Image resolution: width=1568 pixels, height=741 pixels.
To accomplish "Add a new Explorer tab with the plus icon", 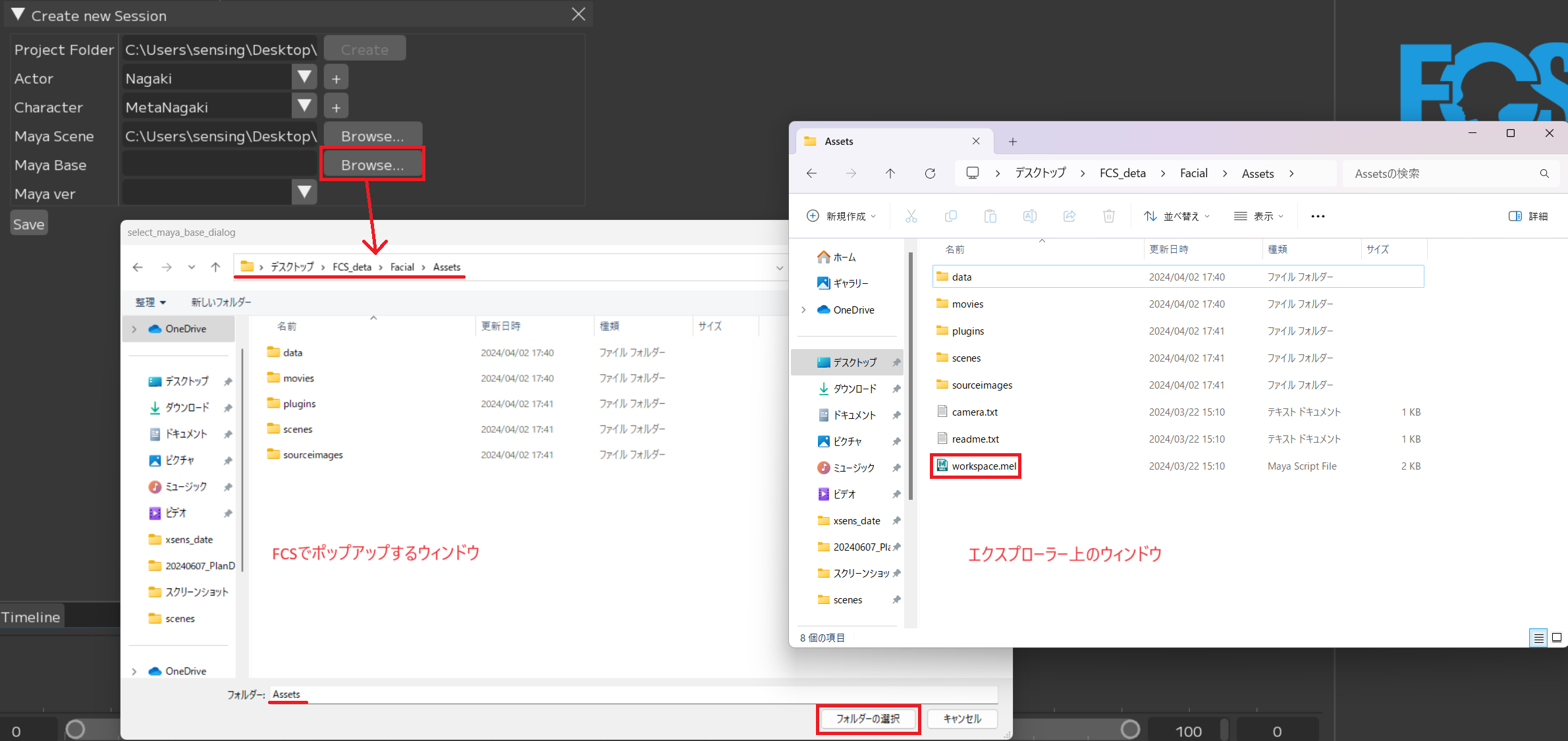I will [x=1012, y=142].
